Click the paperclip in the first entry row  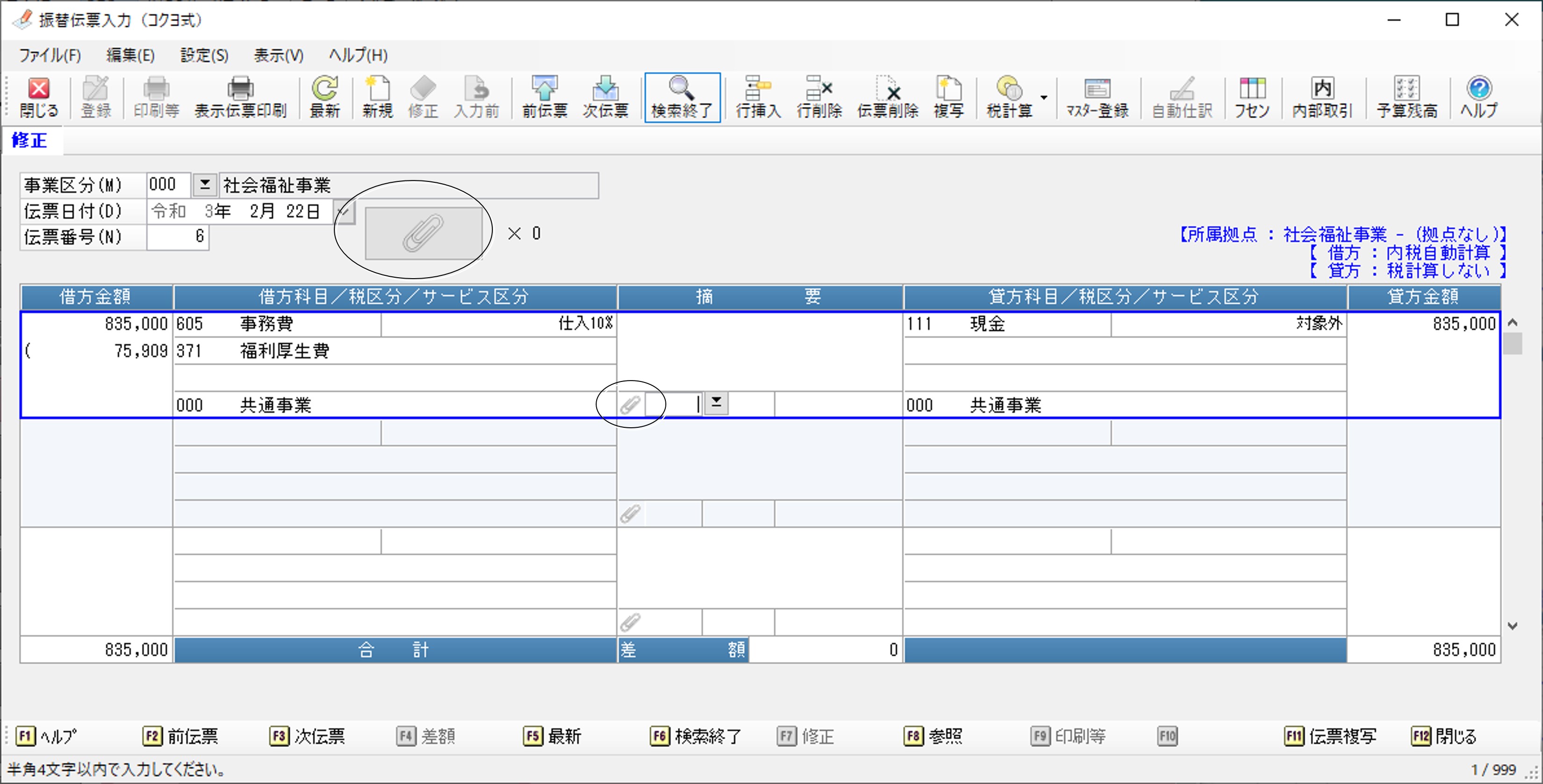point(630,405)
